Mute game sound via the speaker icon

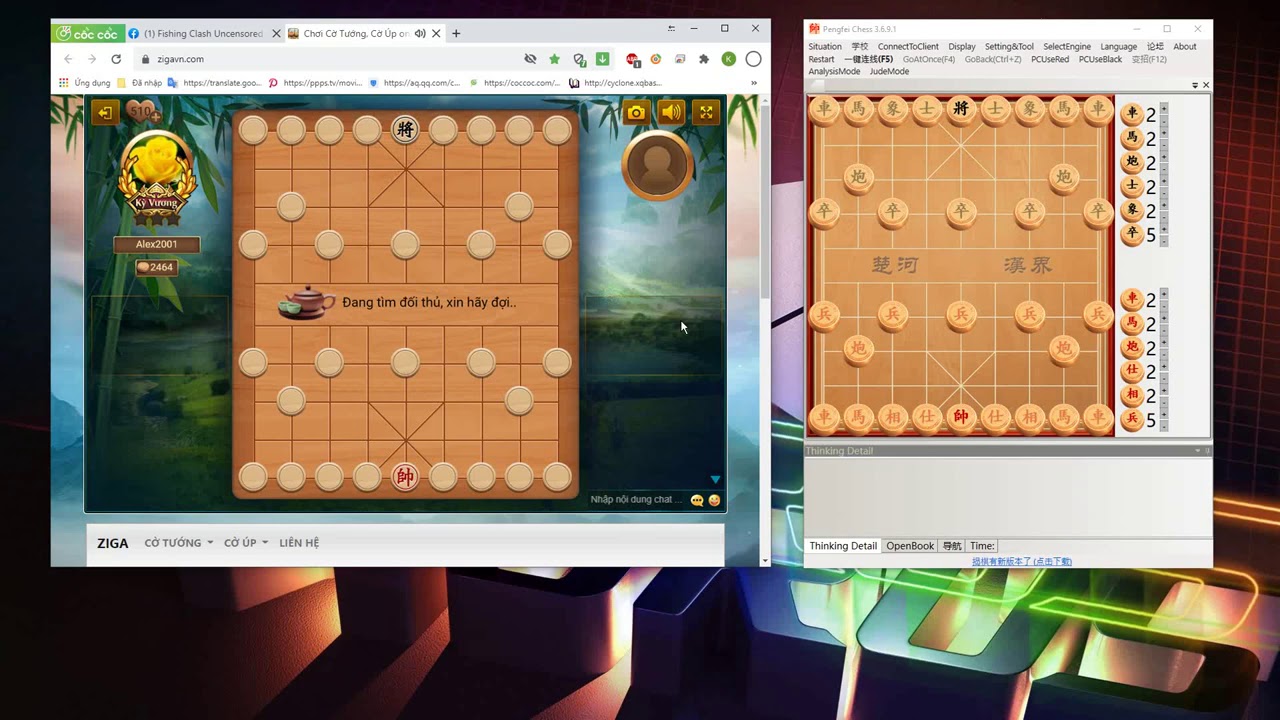(671, 113)
